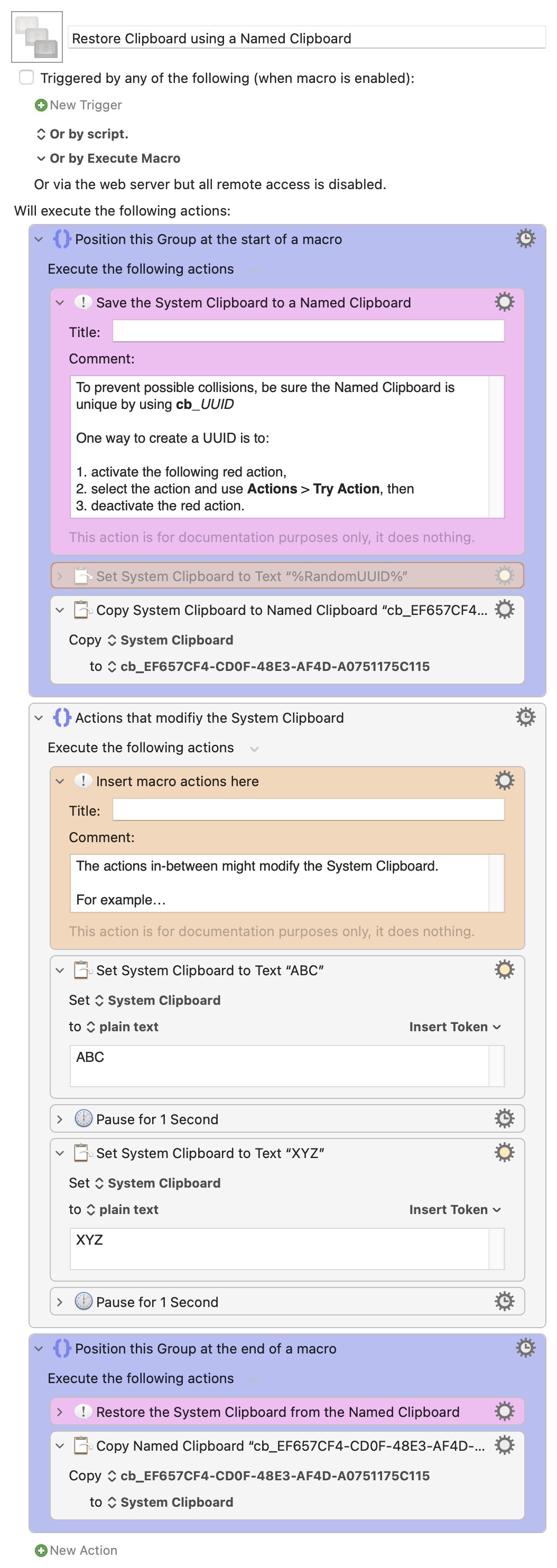Collapse the Actions that modify Clipboard group

39,717
